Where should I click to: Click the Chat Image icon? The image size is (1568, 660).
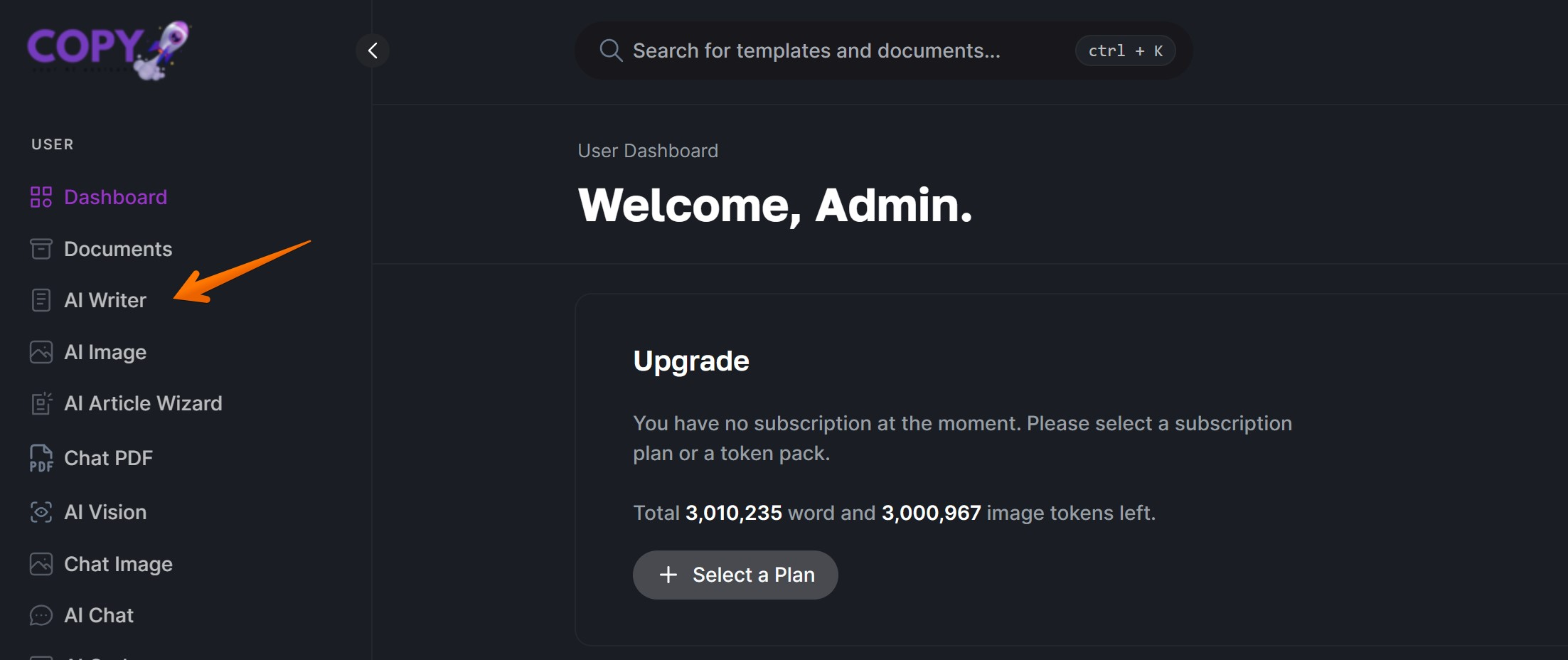point(41,564)
